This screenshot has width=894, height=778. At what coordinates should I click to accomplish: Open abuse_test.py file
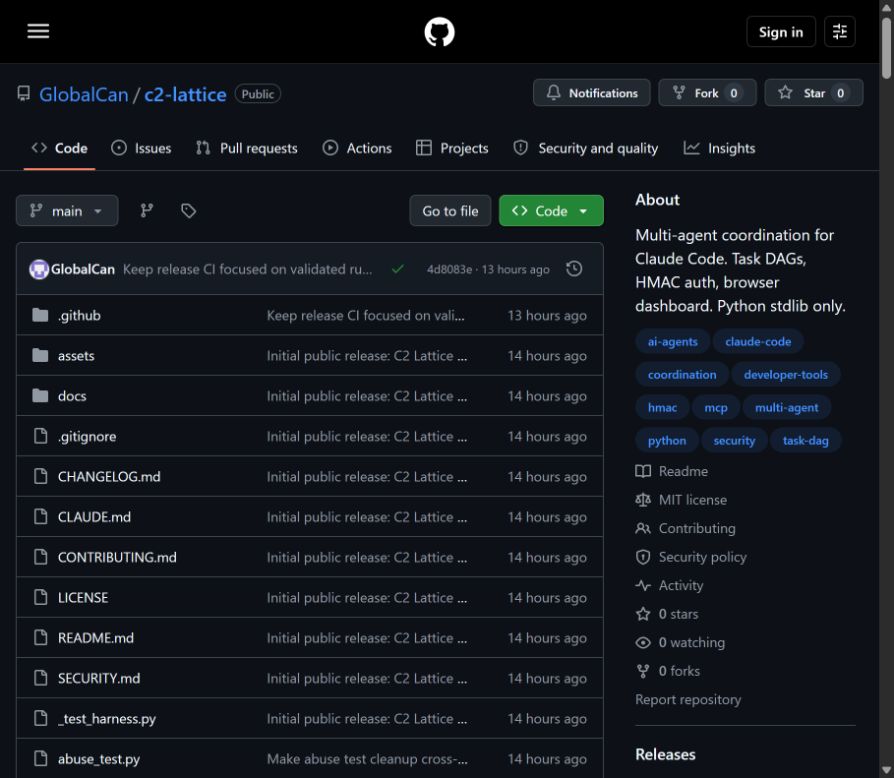click(99, 759)
